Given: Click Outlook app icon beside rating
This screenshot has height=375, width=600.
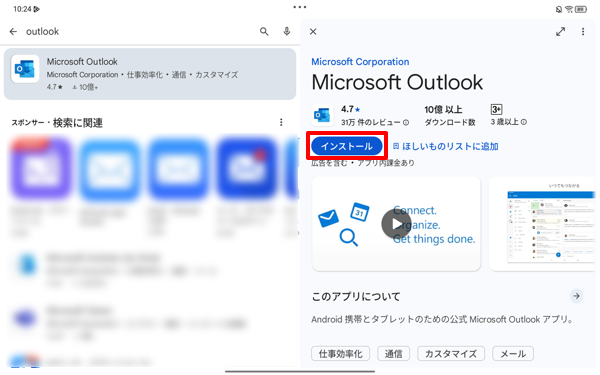Looking at the screenshot, I should click(322, 115).
